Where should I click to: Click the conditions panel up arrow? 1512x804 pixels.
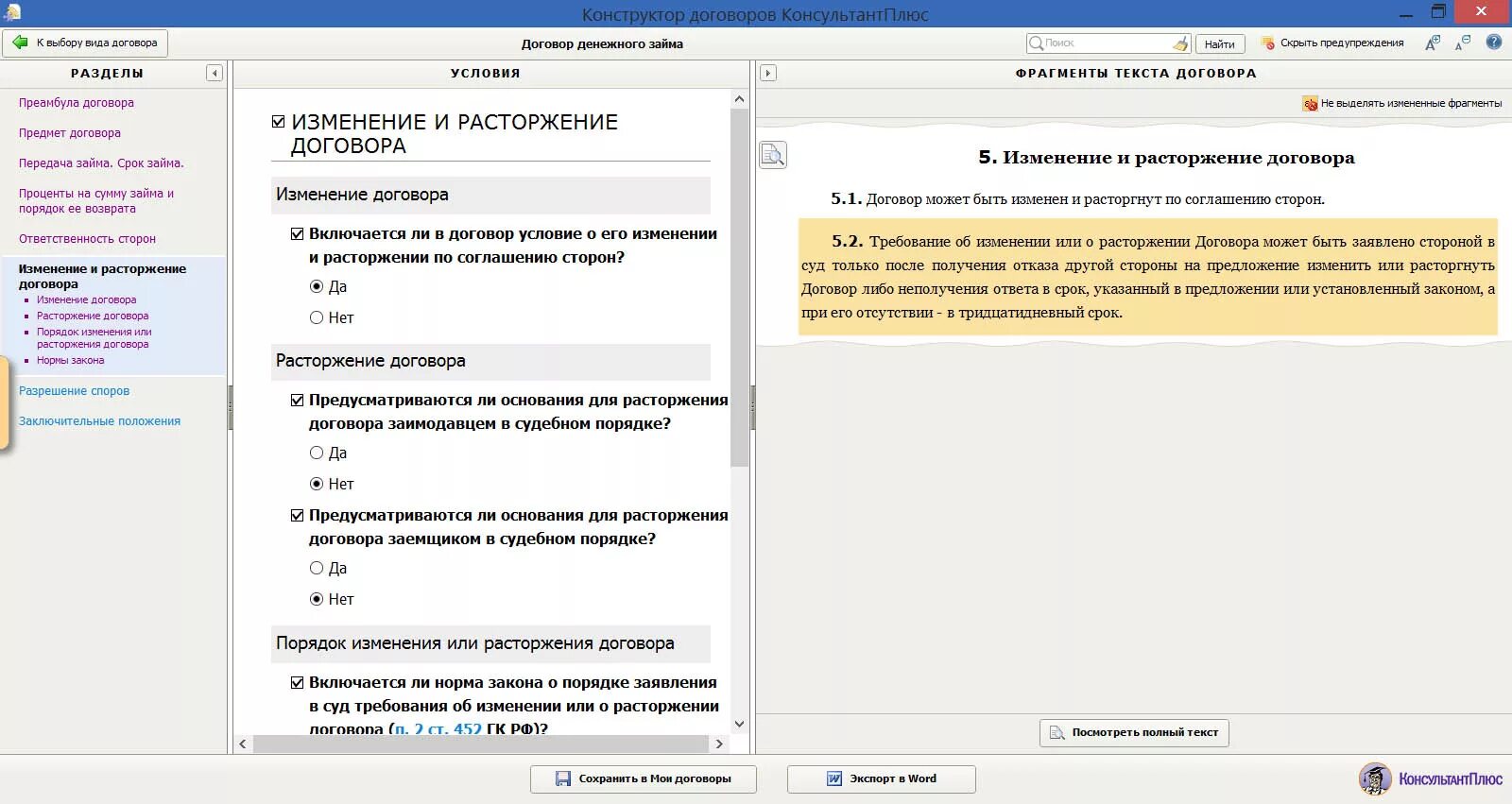point(739,98)
